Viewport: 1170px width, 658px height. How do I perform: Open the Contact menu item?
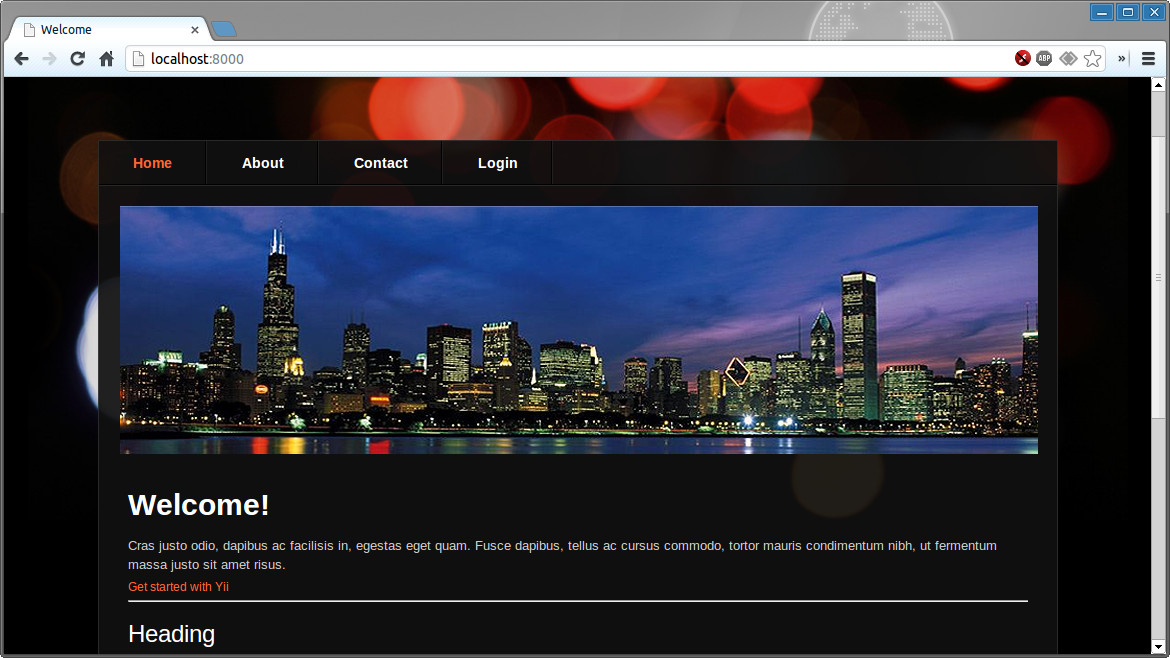(380, 163)
